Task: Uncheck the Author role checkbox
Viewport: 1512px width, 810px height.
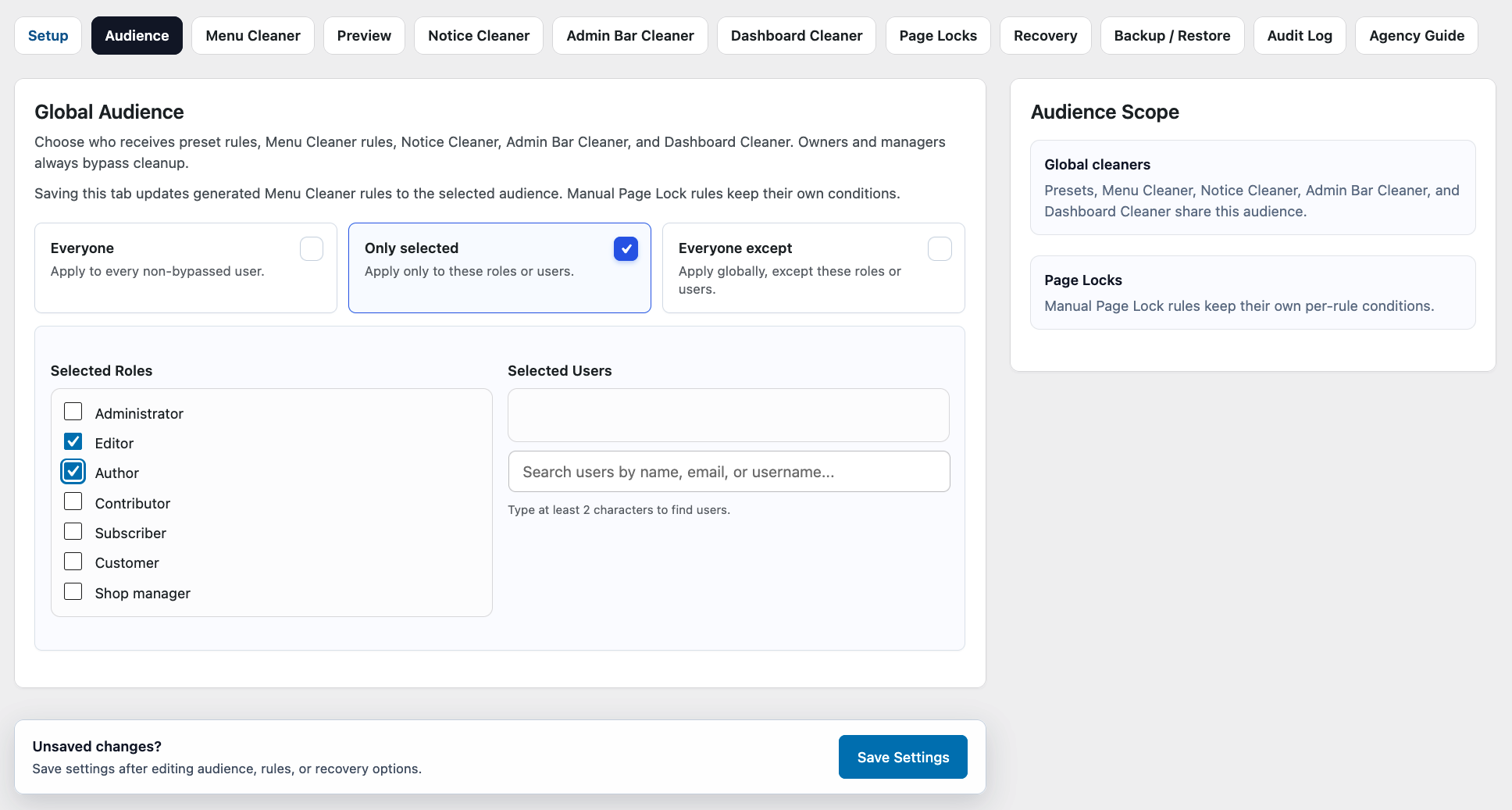Action: [x=73, y=472]
